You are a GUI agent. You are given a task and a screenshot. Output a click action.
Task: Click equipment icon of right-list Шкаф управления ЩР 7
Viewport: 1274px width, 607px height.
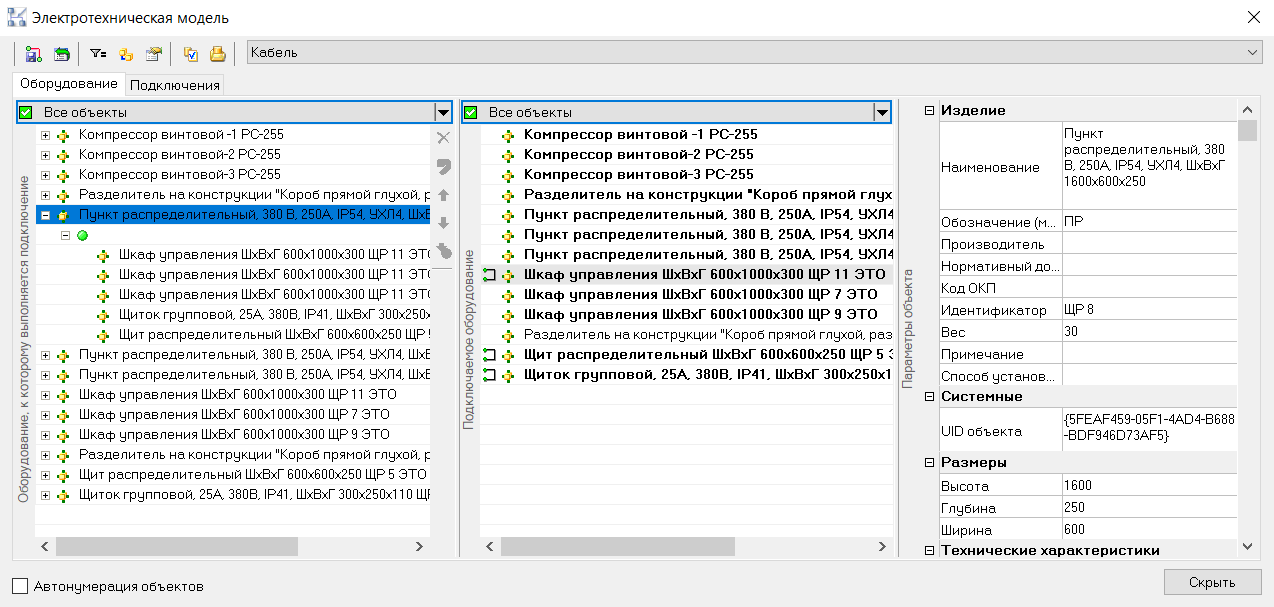coord(509,294)
